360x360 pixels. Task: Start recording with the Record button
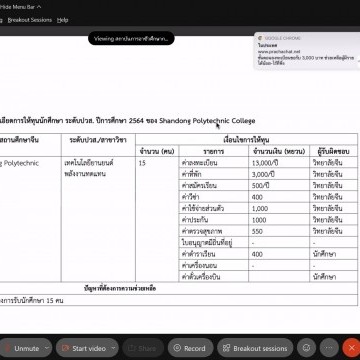click(x=190, y=348)
